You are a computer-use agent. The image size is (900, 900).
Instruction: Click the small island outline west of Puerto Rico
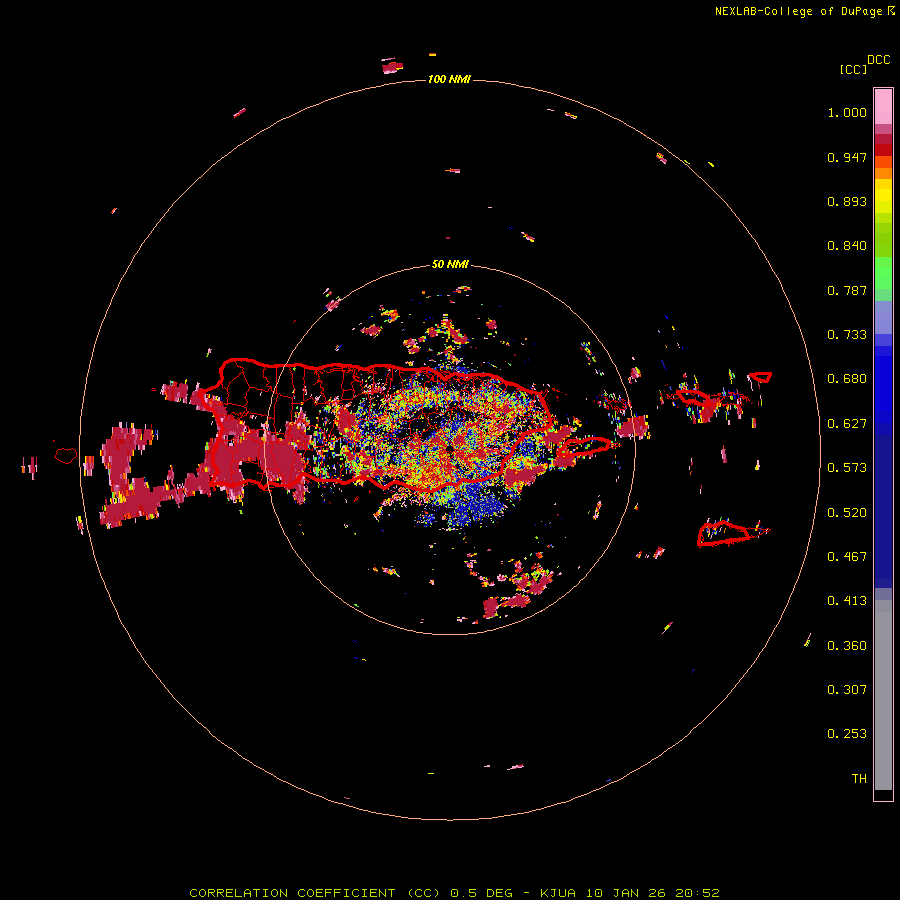click(66, 456)
